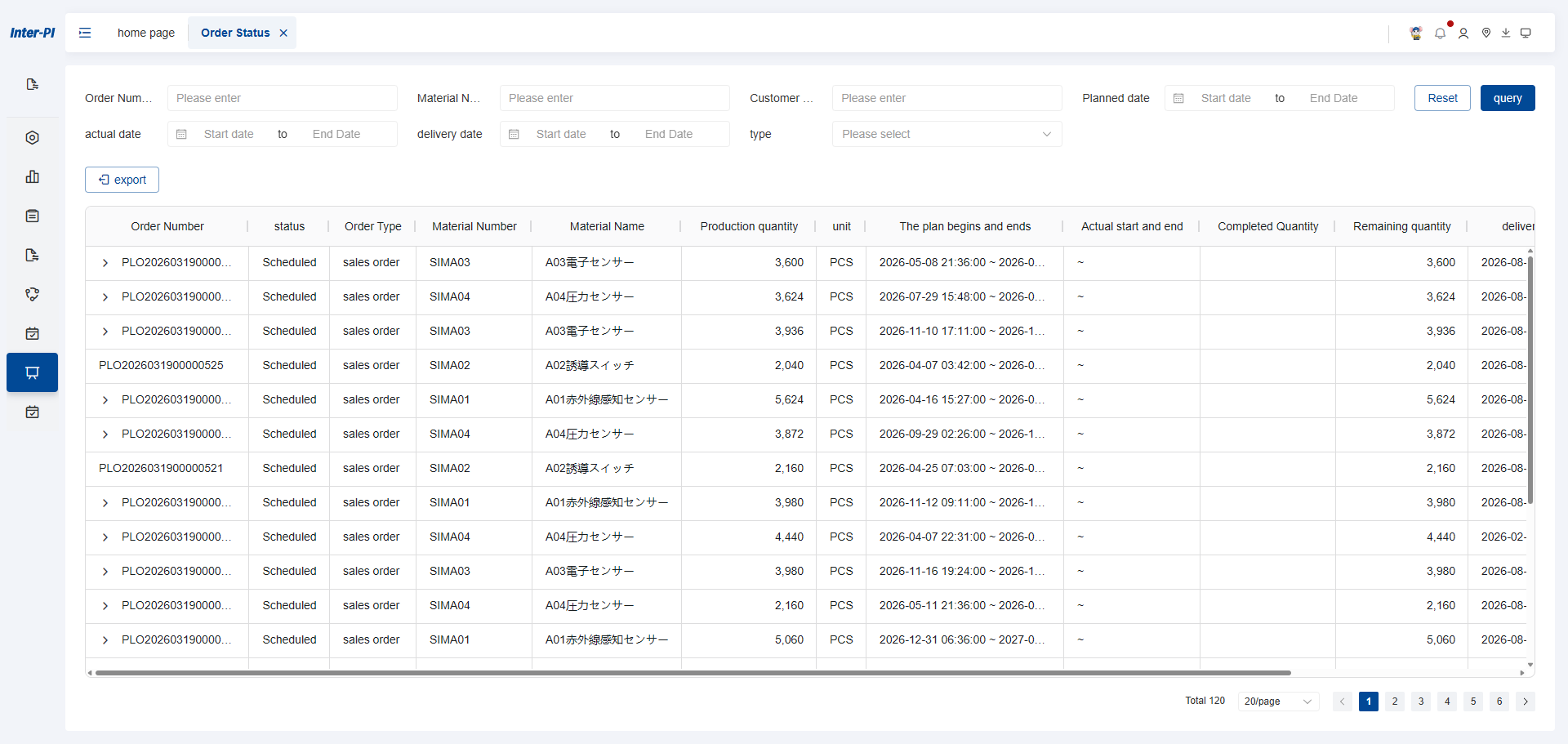
Task: Click the download arrow icon in header
Action: [x=1506, y=33]
